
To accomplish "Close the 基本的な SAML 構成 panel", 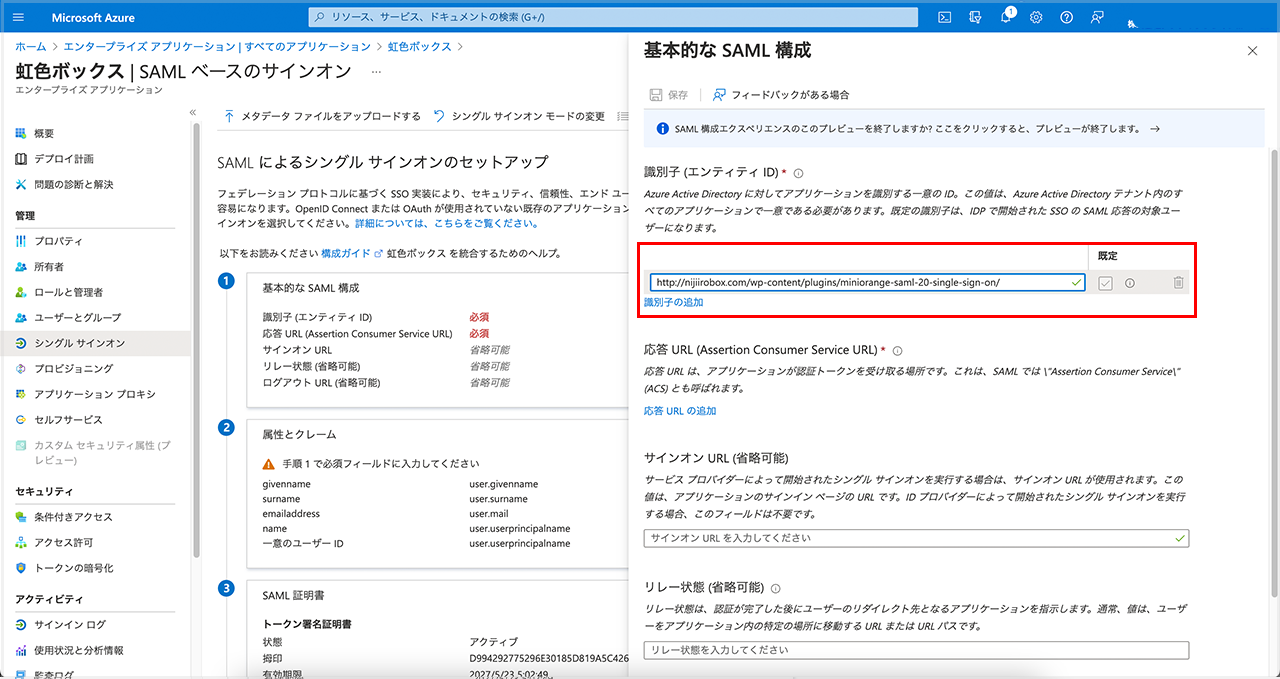I will [x=1252, y=50].
